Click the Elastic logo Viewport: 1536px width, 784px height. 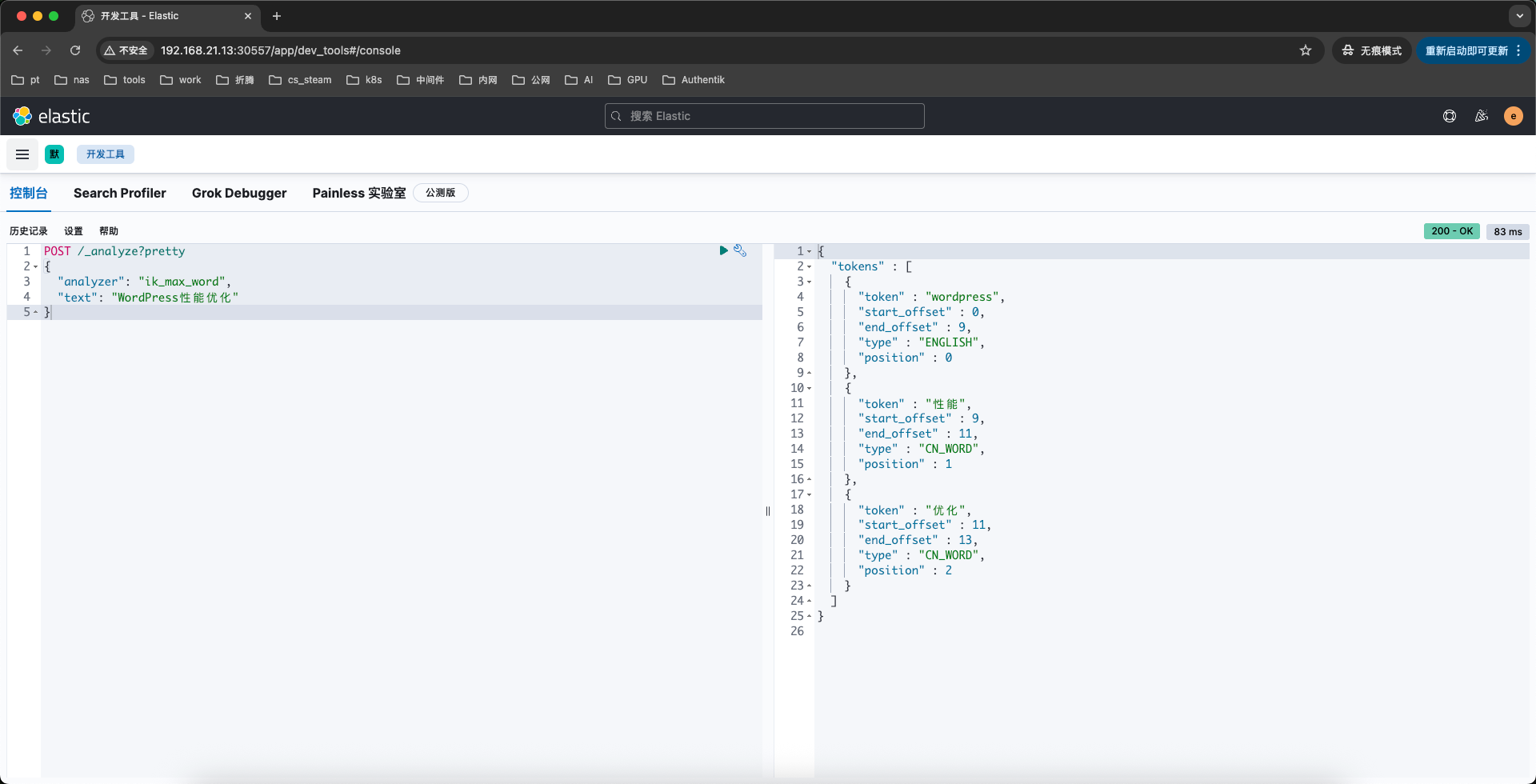tap(51, 116)
